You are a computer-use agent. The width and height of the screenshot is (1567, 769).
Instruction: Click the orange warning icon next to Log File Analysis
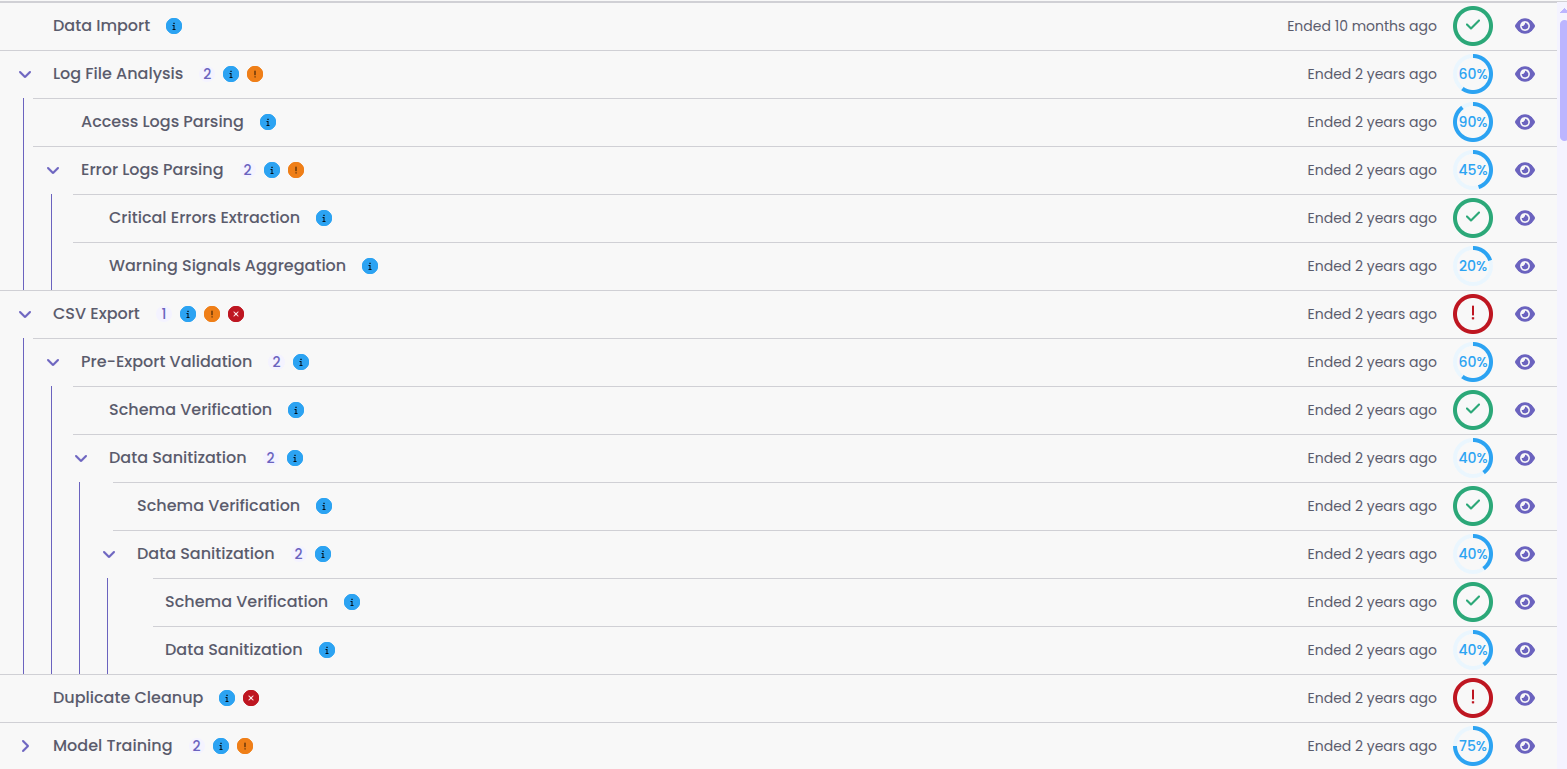click(255, 74)
